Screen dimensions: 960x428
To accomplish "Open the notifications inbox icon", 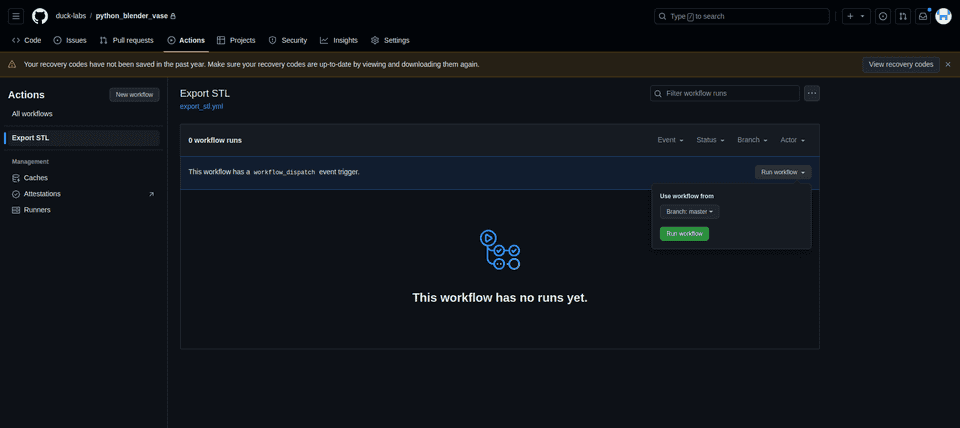I will (x=923, y=16).
